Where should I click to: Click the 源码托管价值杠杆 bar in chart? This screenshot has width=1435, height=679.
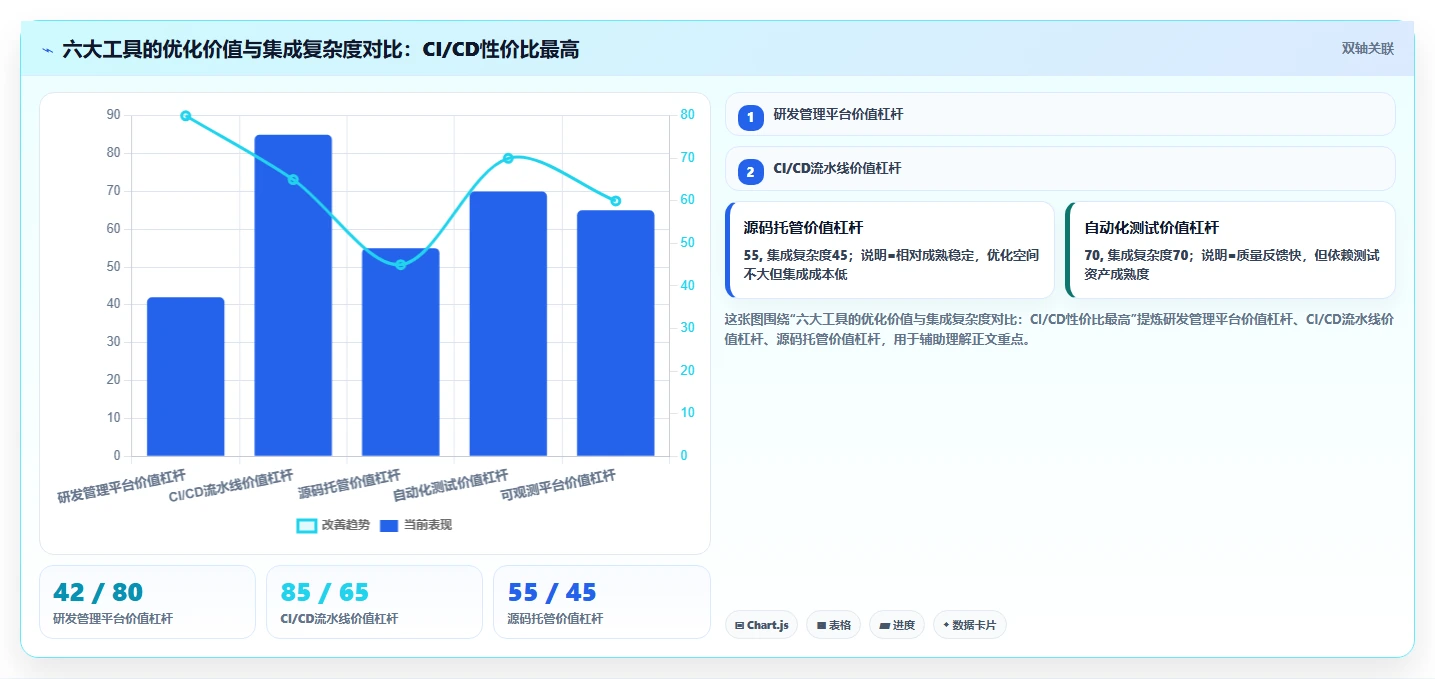401,352
